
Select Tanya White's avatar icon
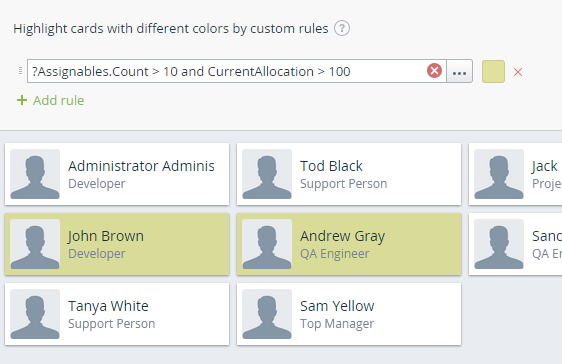click(35, 314)
